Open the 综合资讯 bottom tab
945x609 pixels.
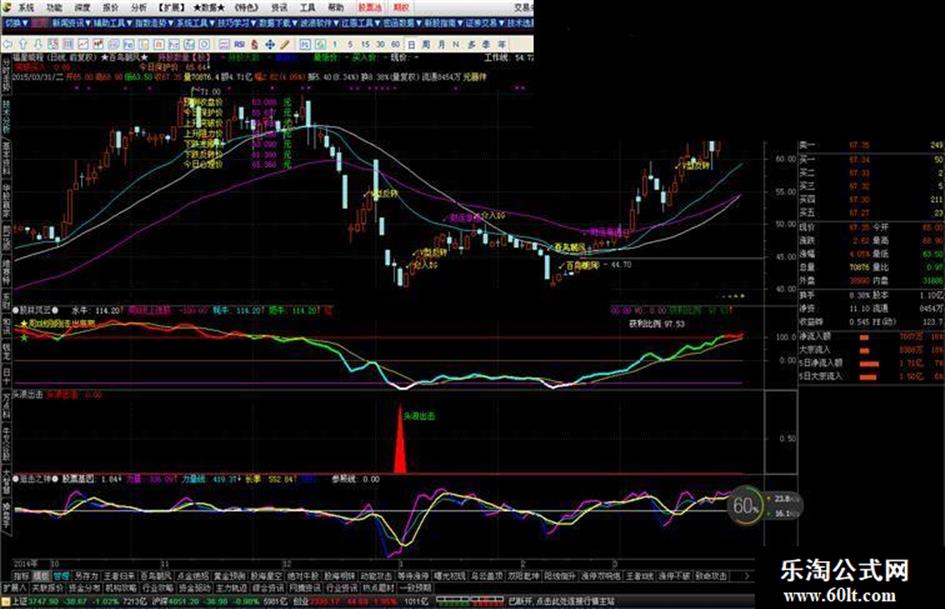tap(268, 587)
